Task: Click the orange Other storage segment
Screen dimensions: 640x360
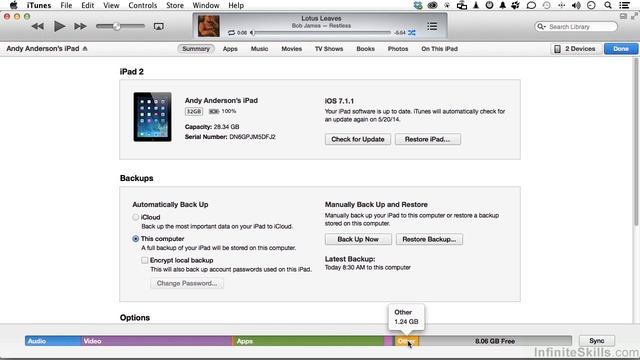Action: (407, 341)
